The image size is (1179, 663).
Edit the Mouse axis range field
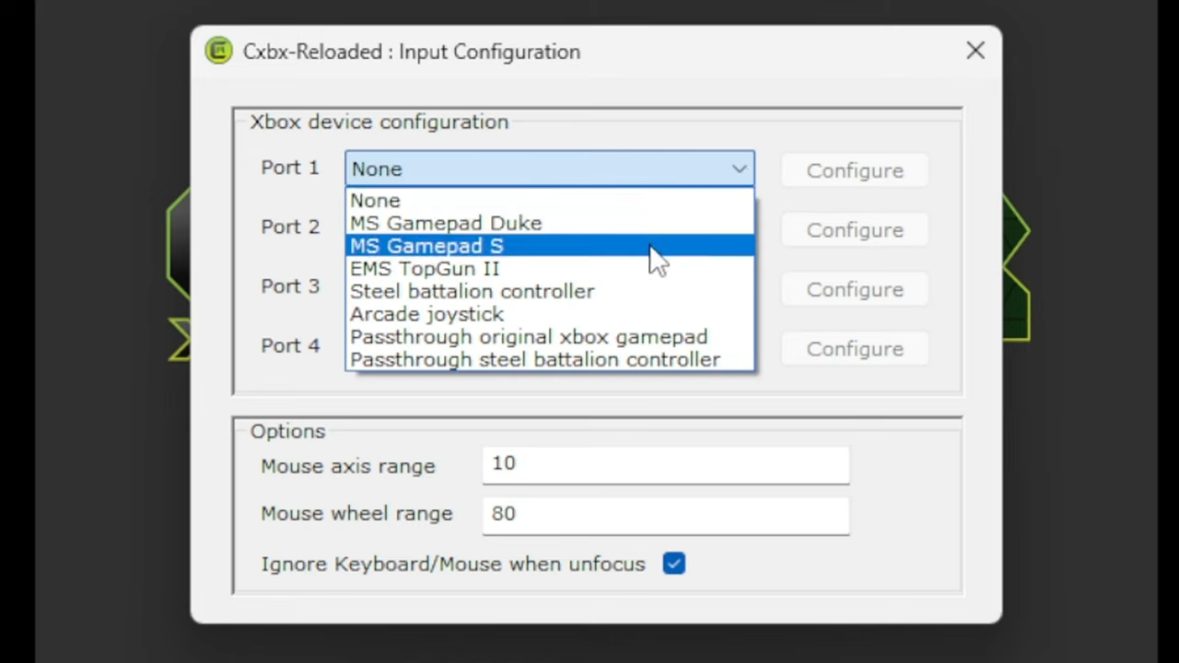point(665,465)
